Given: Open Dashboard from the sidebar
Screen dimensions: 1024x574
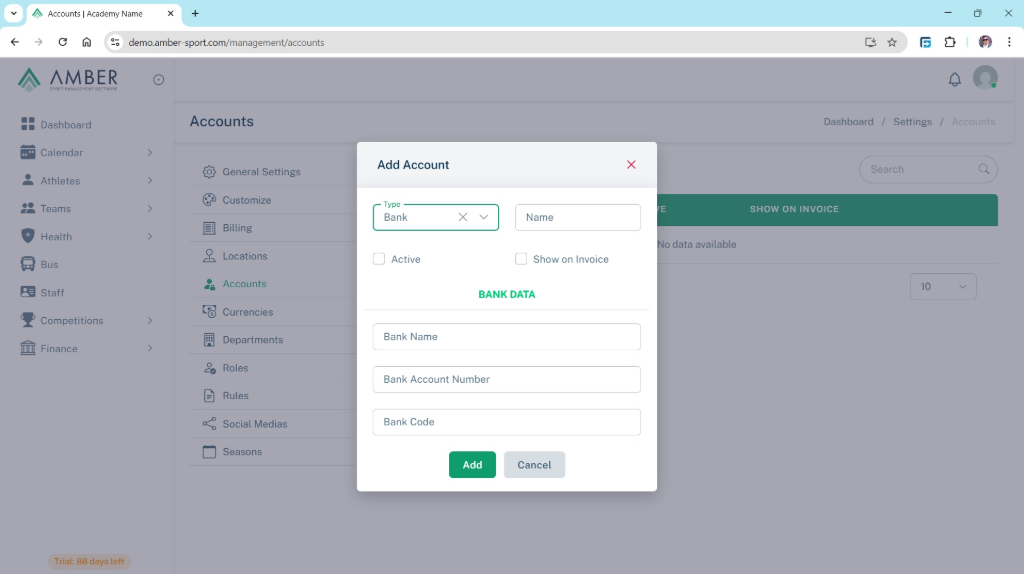Looking at the screenshot, I should pos(65,125).
